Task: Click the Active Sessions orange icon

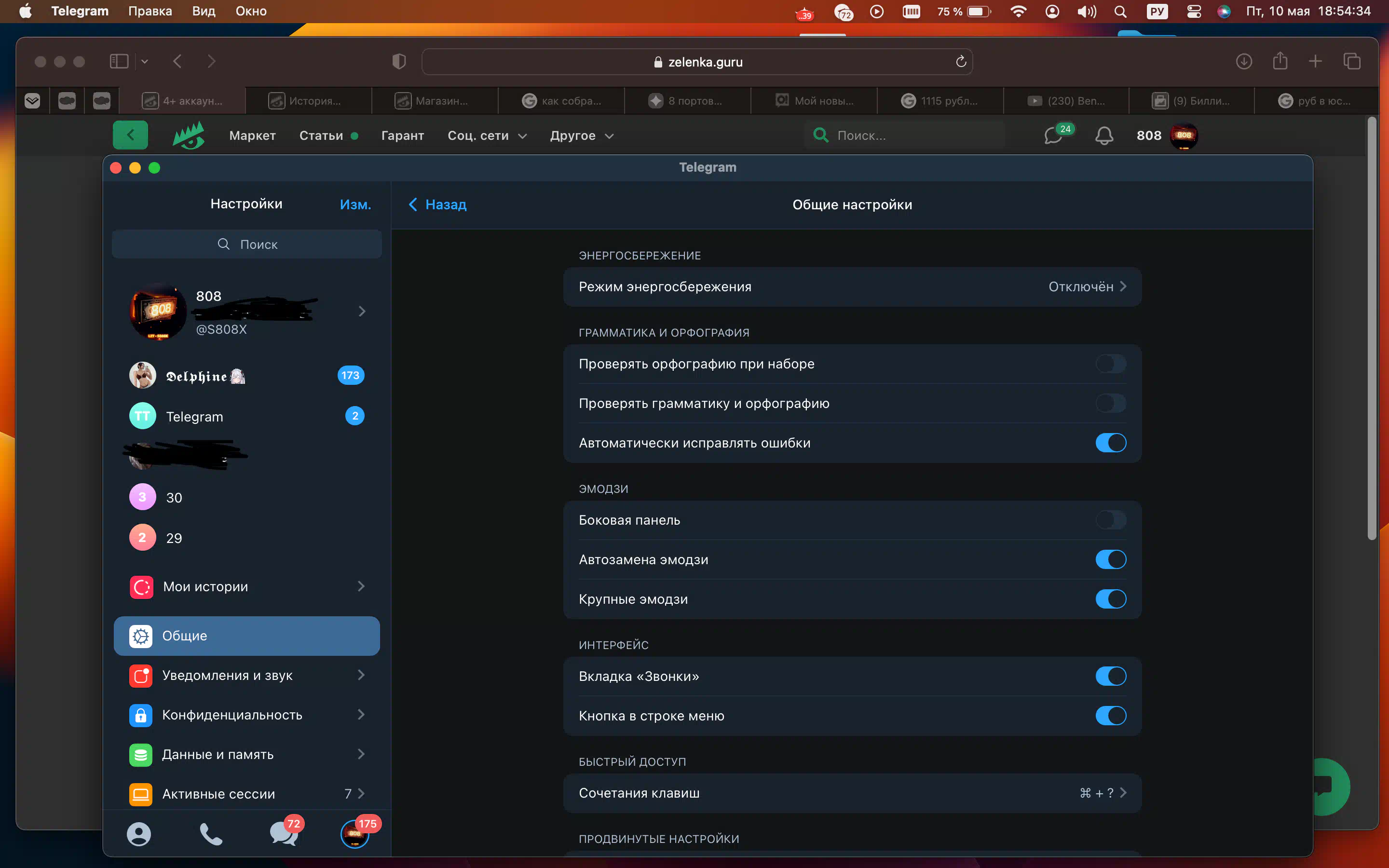Action: (x=141, y=795)
